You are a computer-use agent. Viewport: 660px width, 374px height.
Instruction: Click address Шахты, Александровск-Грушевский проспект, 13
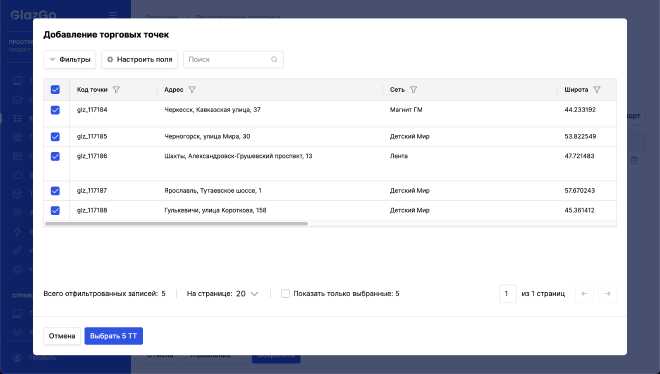pos(238,156)
